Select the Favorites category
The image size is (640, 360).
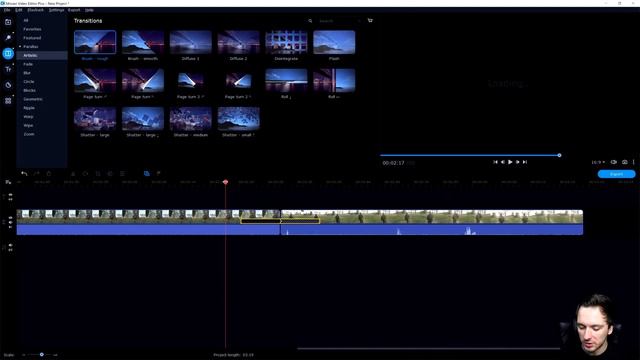pos(32,29)
